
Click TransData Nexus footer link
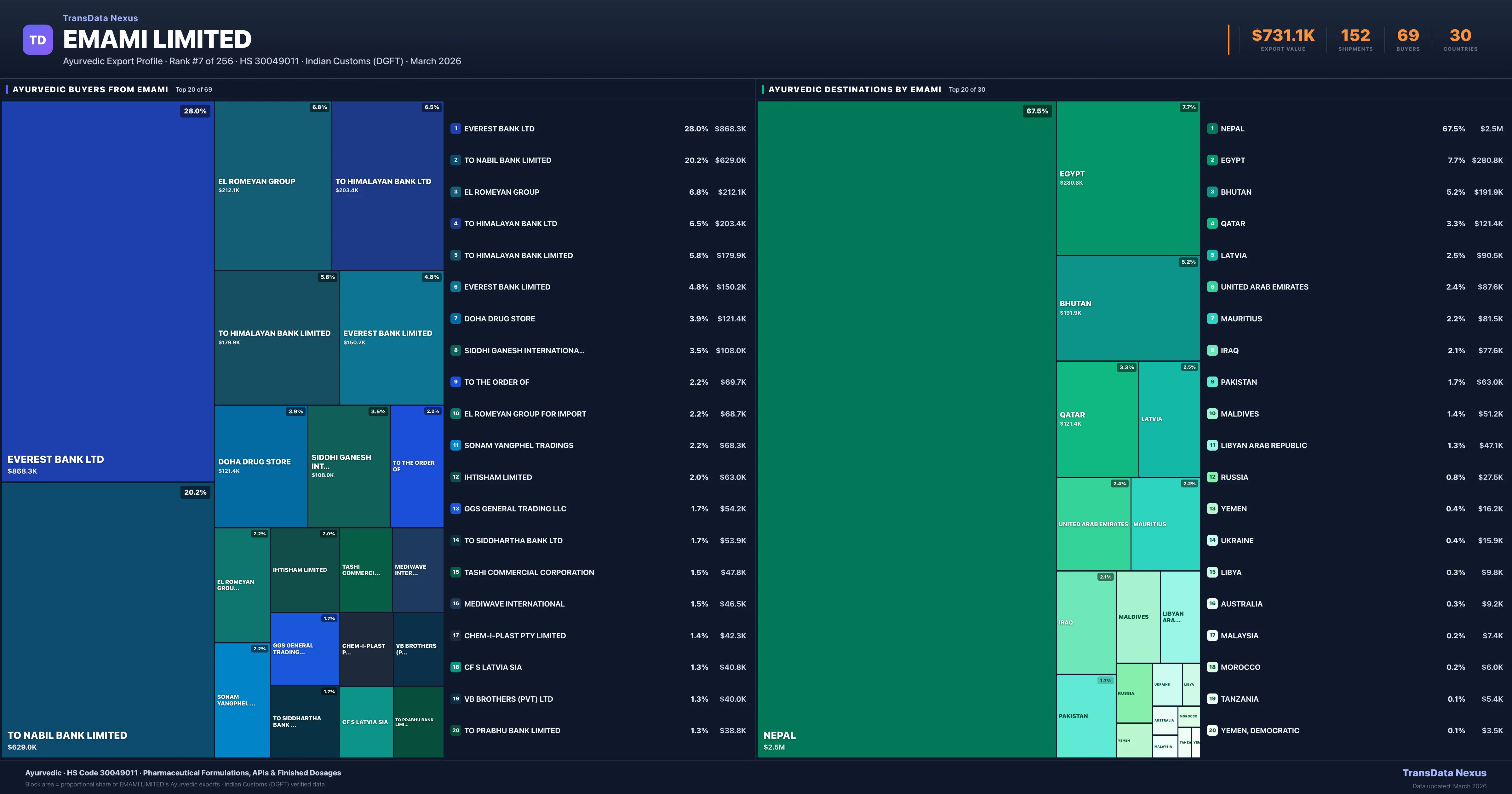point(1444,773)
